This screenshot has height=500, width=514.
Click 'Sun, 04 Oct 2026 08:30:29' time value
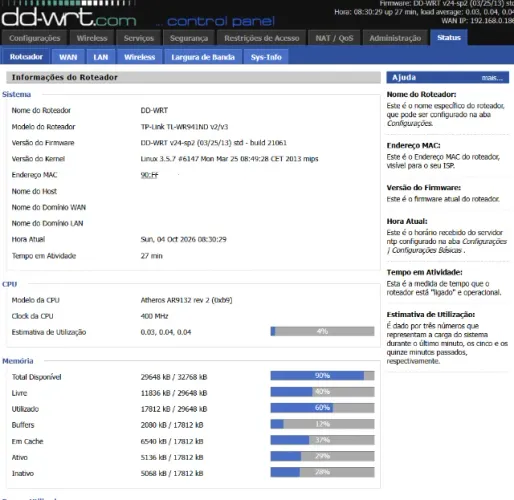pyautogui.click(x=183, y=239)
